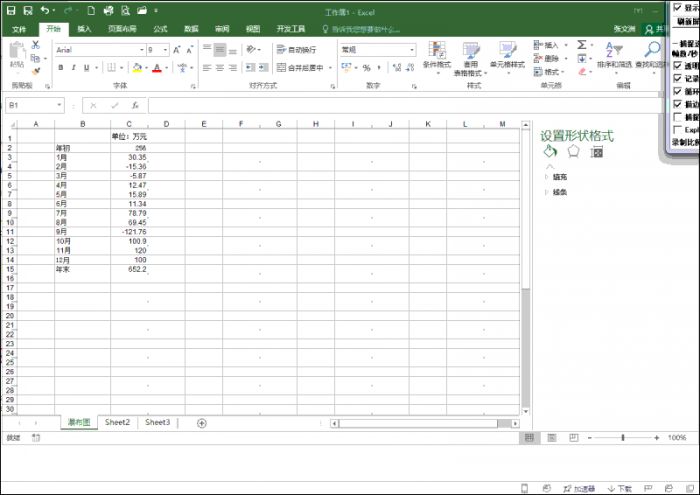700x495 pixels.
Task: Open the font size dropdown showing 9
Action: click(165, 50)
